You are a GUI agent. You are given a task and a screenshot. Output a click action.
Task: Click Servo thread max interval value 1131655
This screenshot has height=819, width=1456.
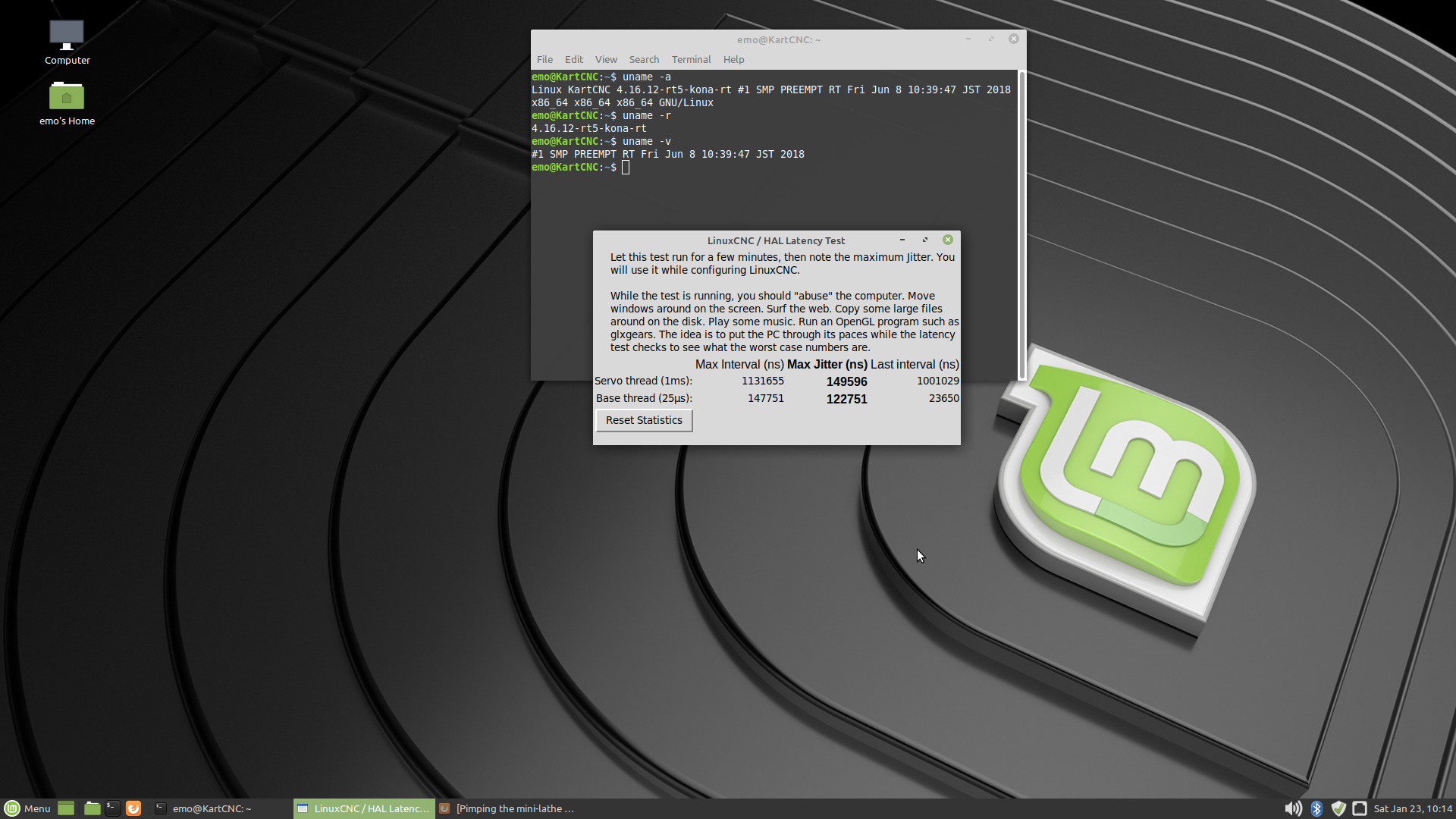click(x=763, y=381)
